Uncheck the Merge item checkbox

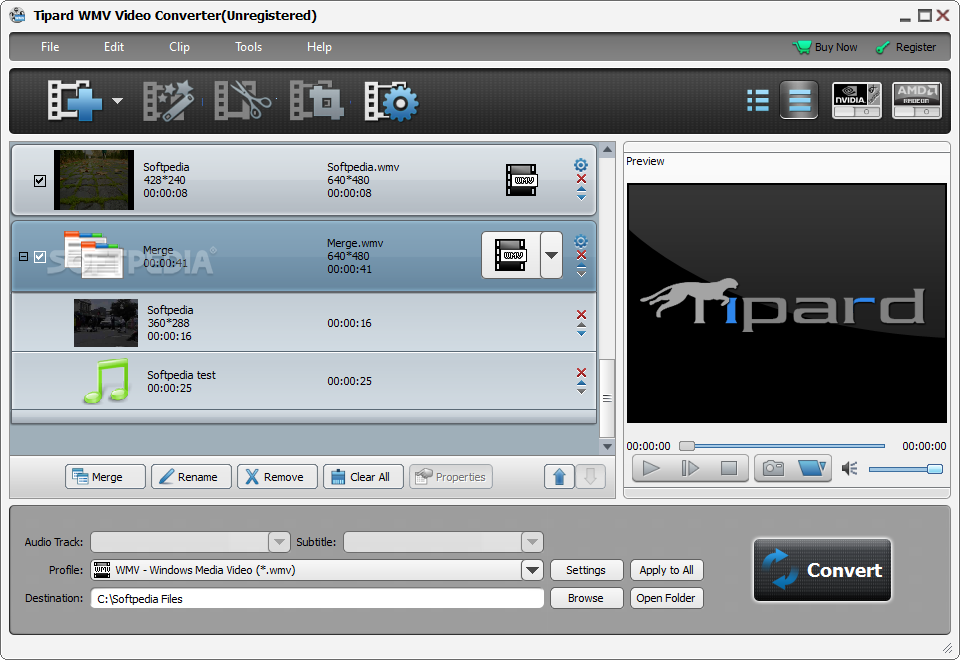(x=40, y=257)
